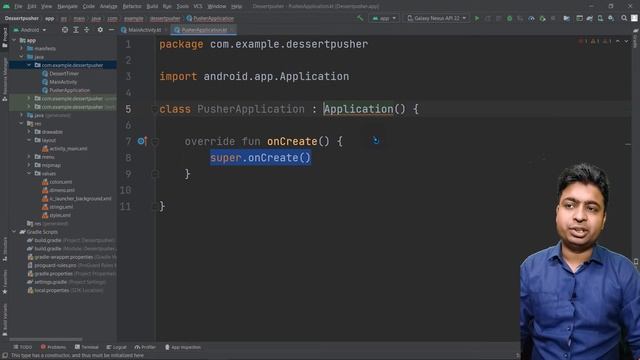Open the Build menu

point(152,6)
